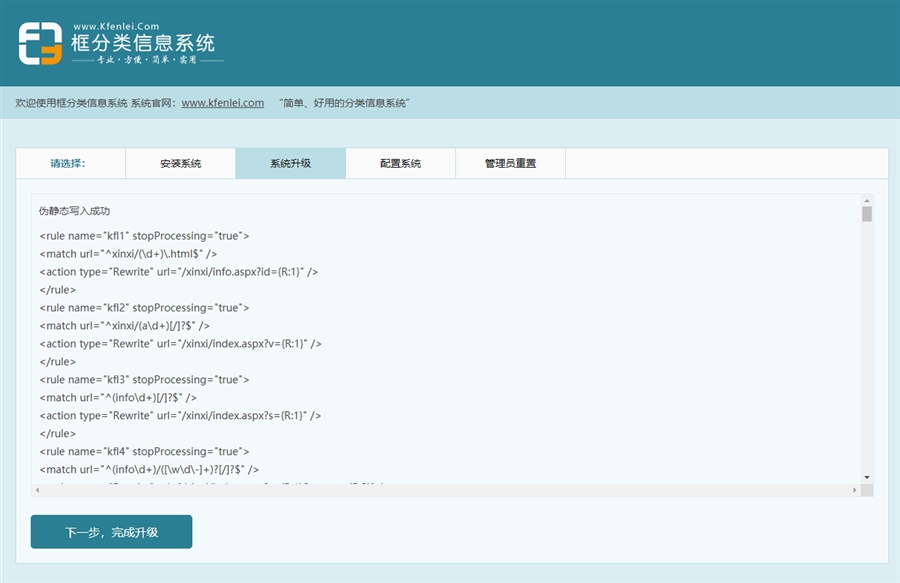Click the 下一步，完成升级 button
This screenshot has width=900, height=583.
click(111, 532)
